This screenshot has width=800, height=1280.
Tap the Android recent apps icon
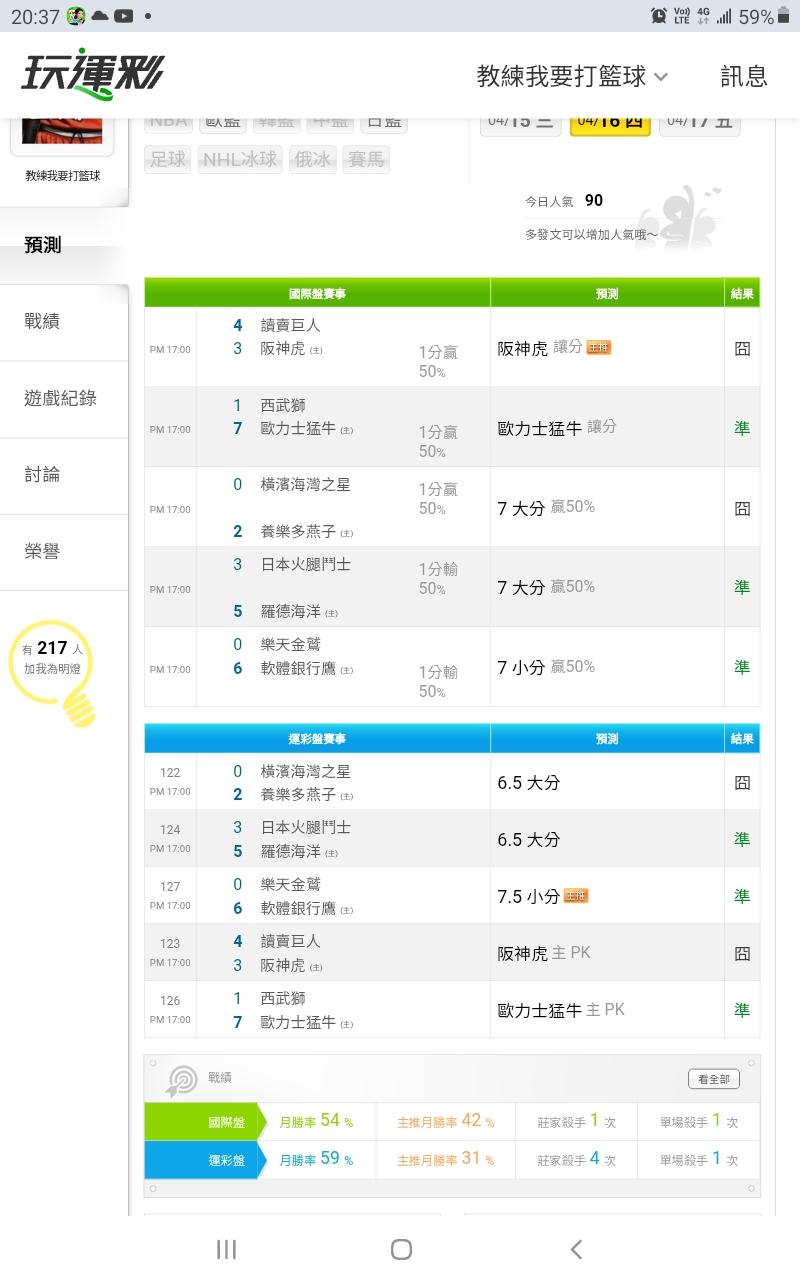click(x=227, y=1249)
